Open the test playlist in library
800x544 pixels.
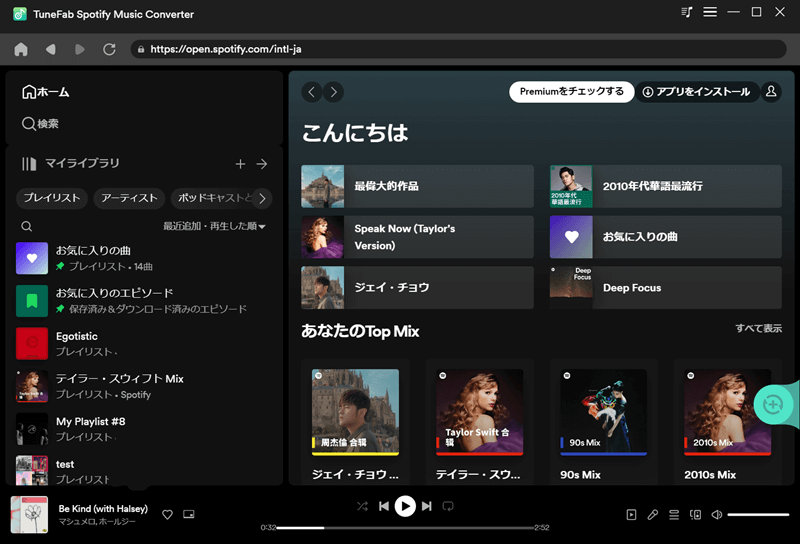(143, 471)
